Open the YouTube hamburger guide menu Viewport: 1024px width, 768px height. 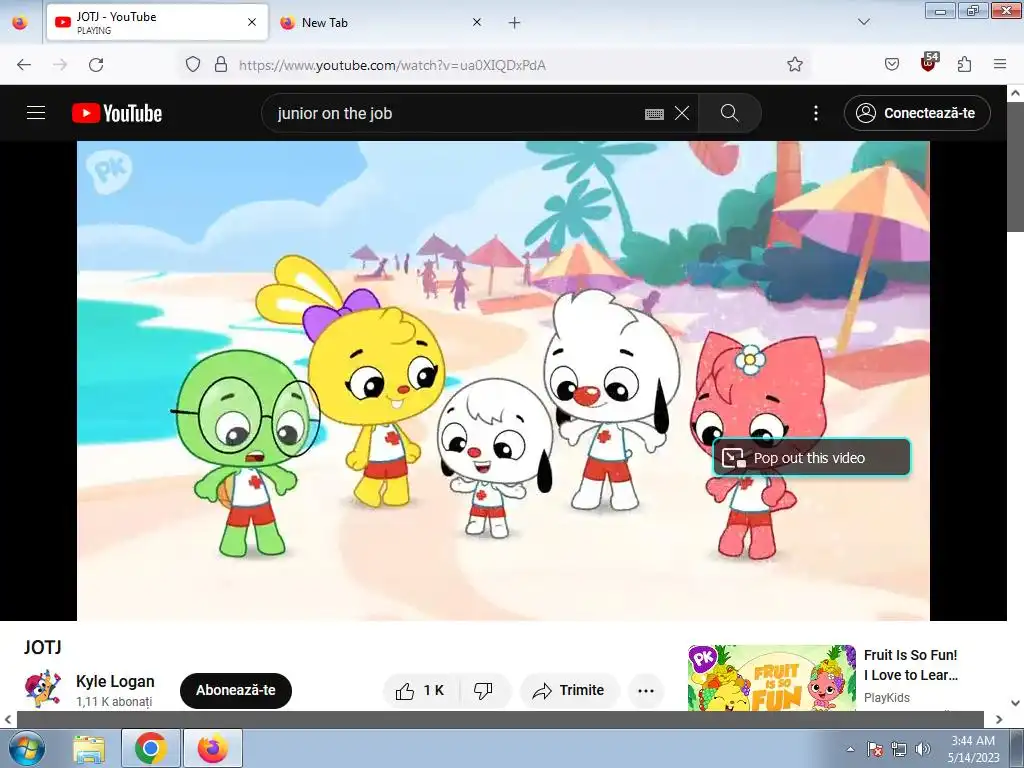click(x=36, y=113)
